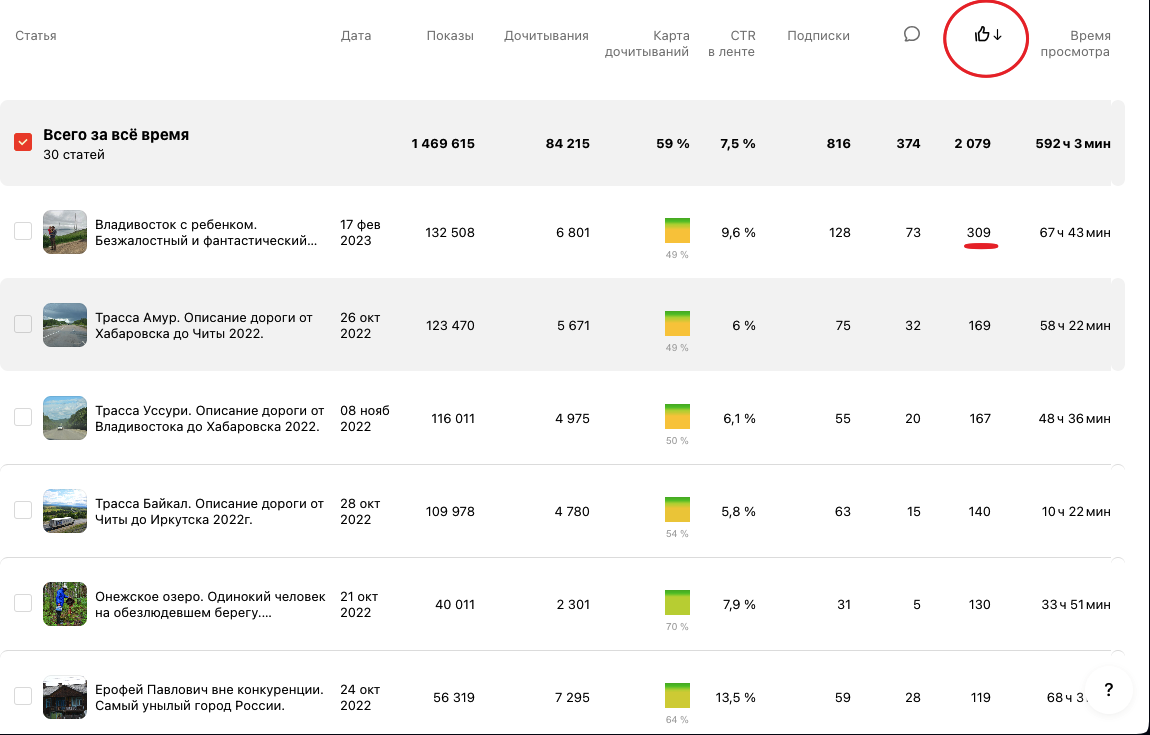Click the total subscriptions value 816
1150x735 pixels.
[x=839, y=144]
